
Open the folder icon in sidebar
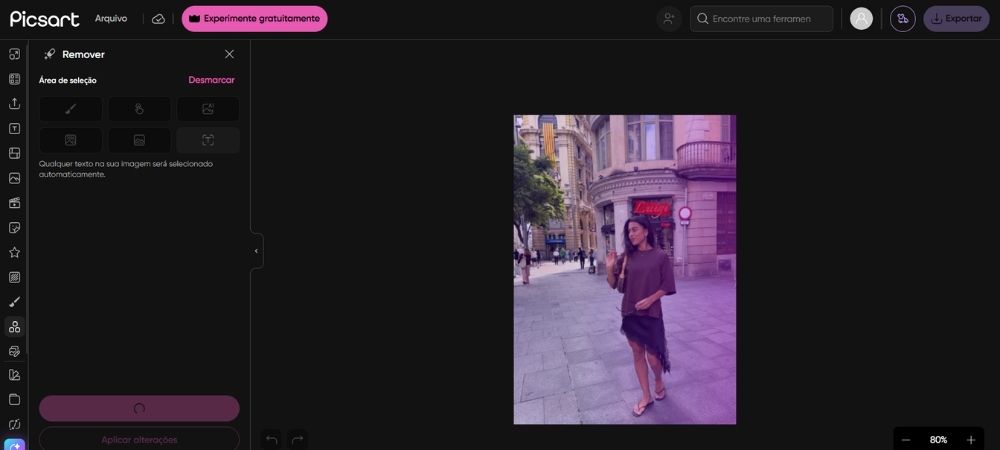point(14,400)
